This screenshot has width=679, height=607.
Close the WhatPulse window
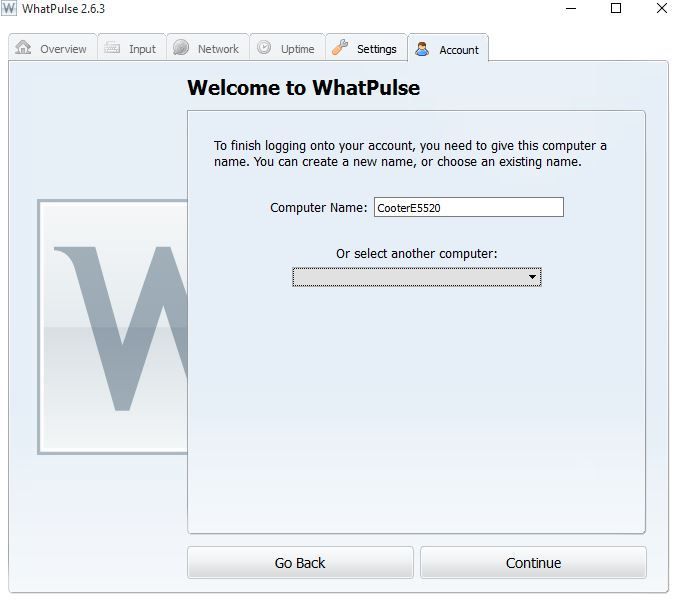click(x=661, y=8)
